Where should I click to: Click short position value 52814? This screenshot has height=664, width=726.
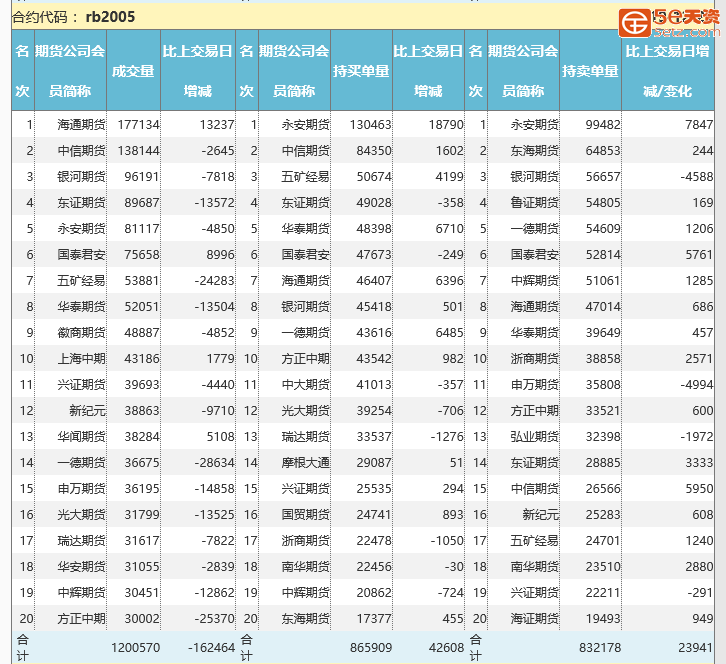(x=603, y=254)
